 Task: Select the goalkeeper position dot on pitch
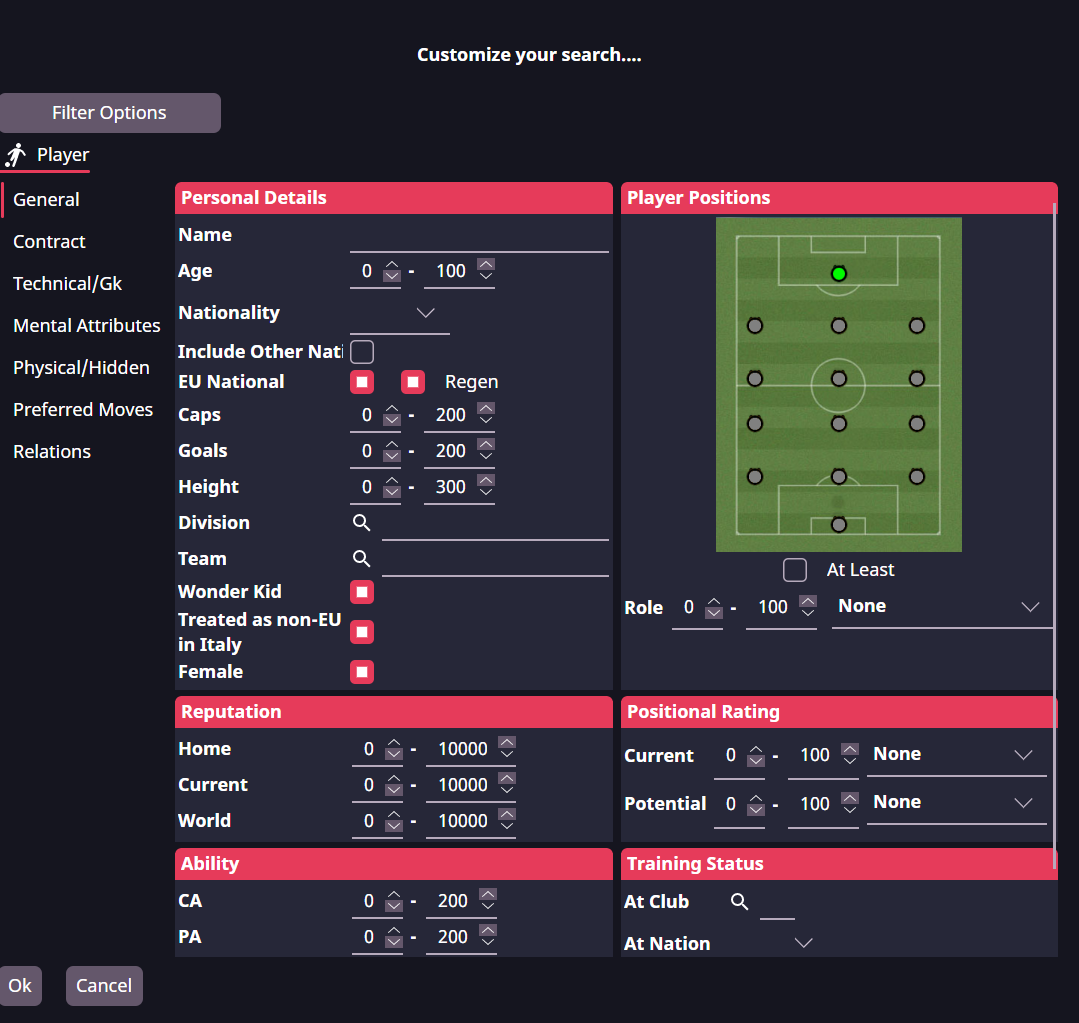(x=839, y=525)
